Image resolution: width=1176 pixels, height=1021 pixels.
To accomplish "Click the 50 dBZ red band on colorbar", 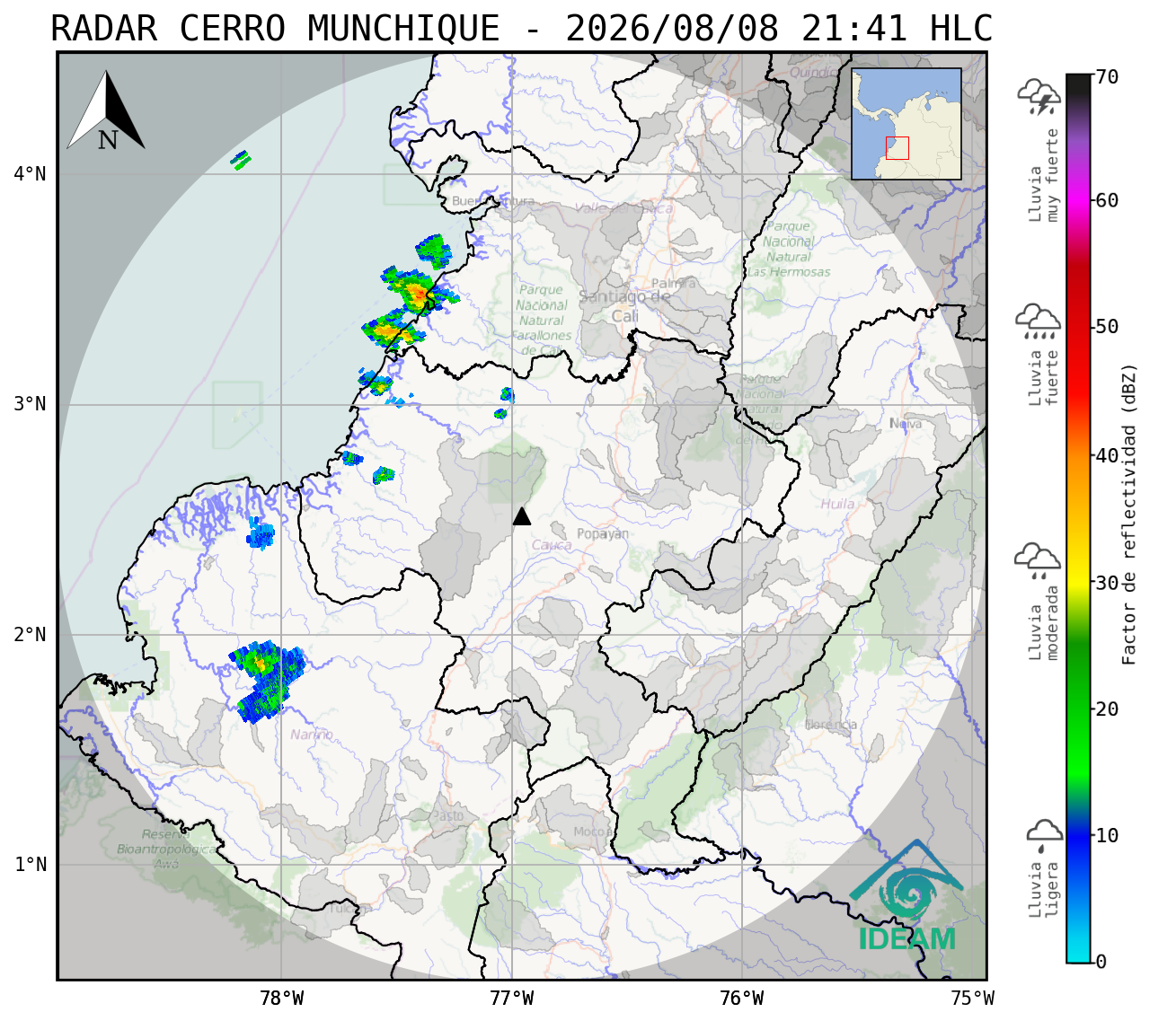I will (1079, 327).
